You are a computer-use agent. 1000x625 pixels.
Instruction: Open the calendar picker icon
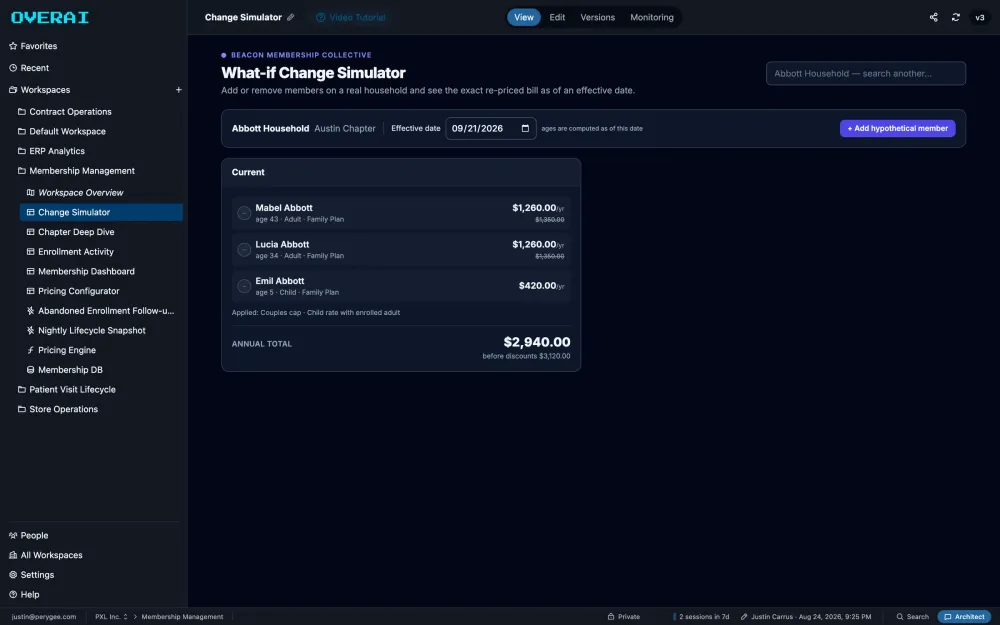pos(526,128)
